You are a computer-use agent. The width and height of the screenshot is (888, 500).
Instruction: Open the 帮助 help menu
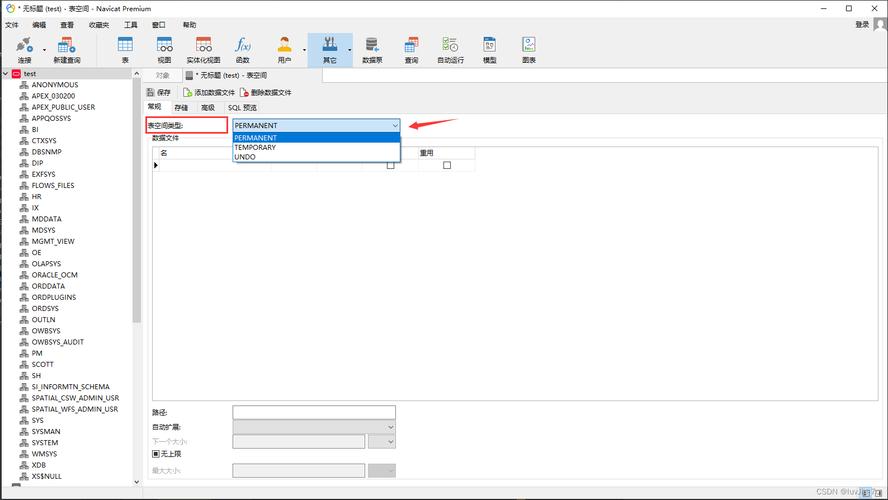point(189,25)
